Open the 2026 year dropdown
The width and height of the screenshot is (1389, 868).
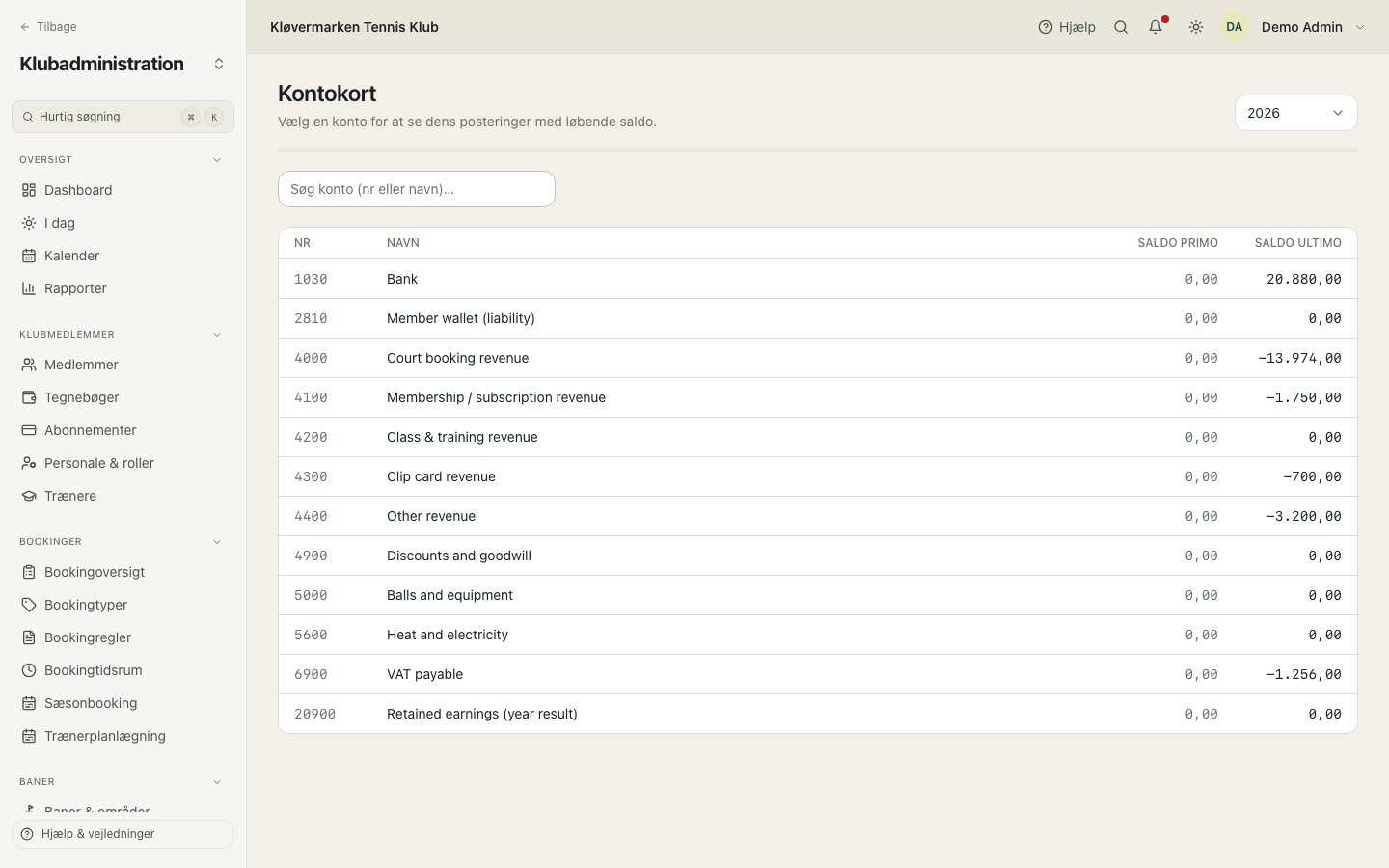tap(1296, 113)
